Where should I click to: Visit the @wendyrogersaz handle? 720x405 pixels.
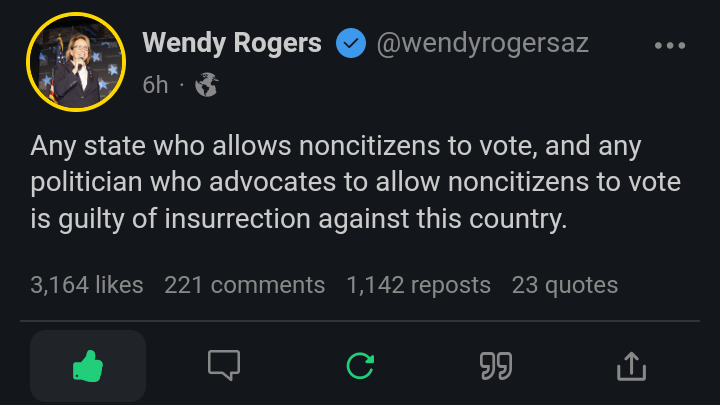(481, 44)
